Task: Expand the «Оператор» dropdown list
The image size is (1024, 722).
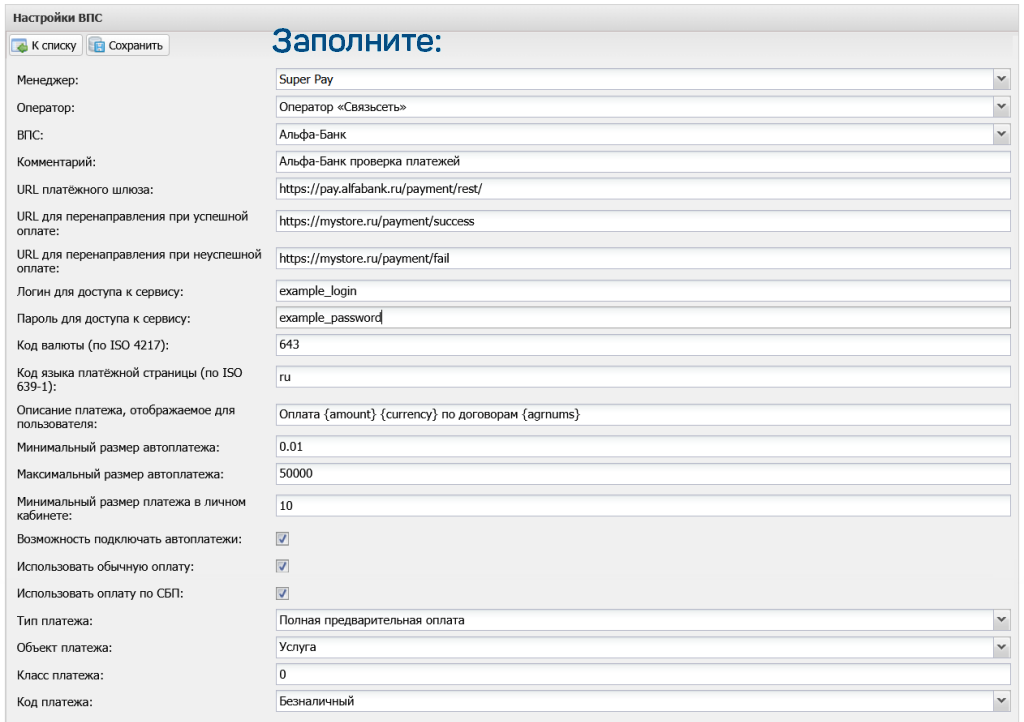Action: 1002,106
